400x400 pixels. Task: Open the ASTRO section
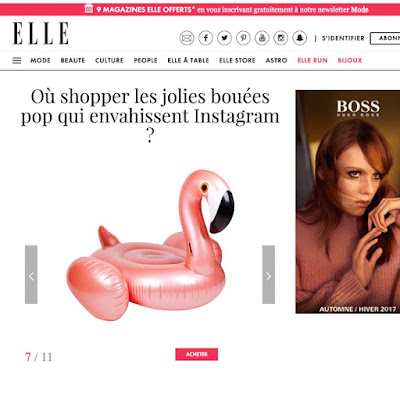coord(276,60)
